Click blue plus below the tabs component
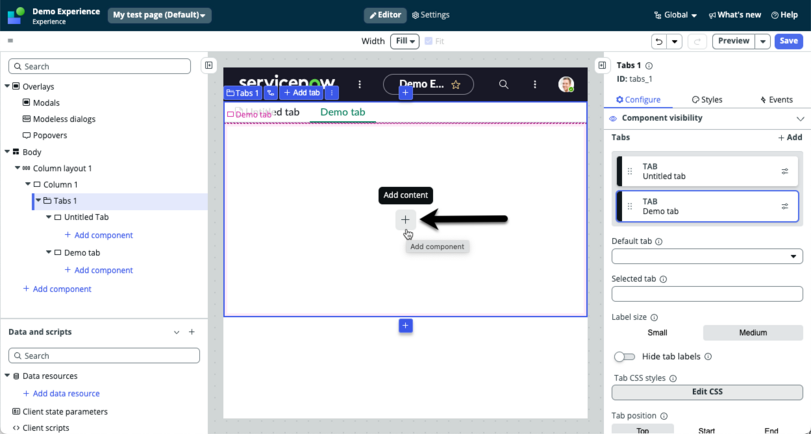The width and height of the screenshot is (811, 434). click(406, 326)
